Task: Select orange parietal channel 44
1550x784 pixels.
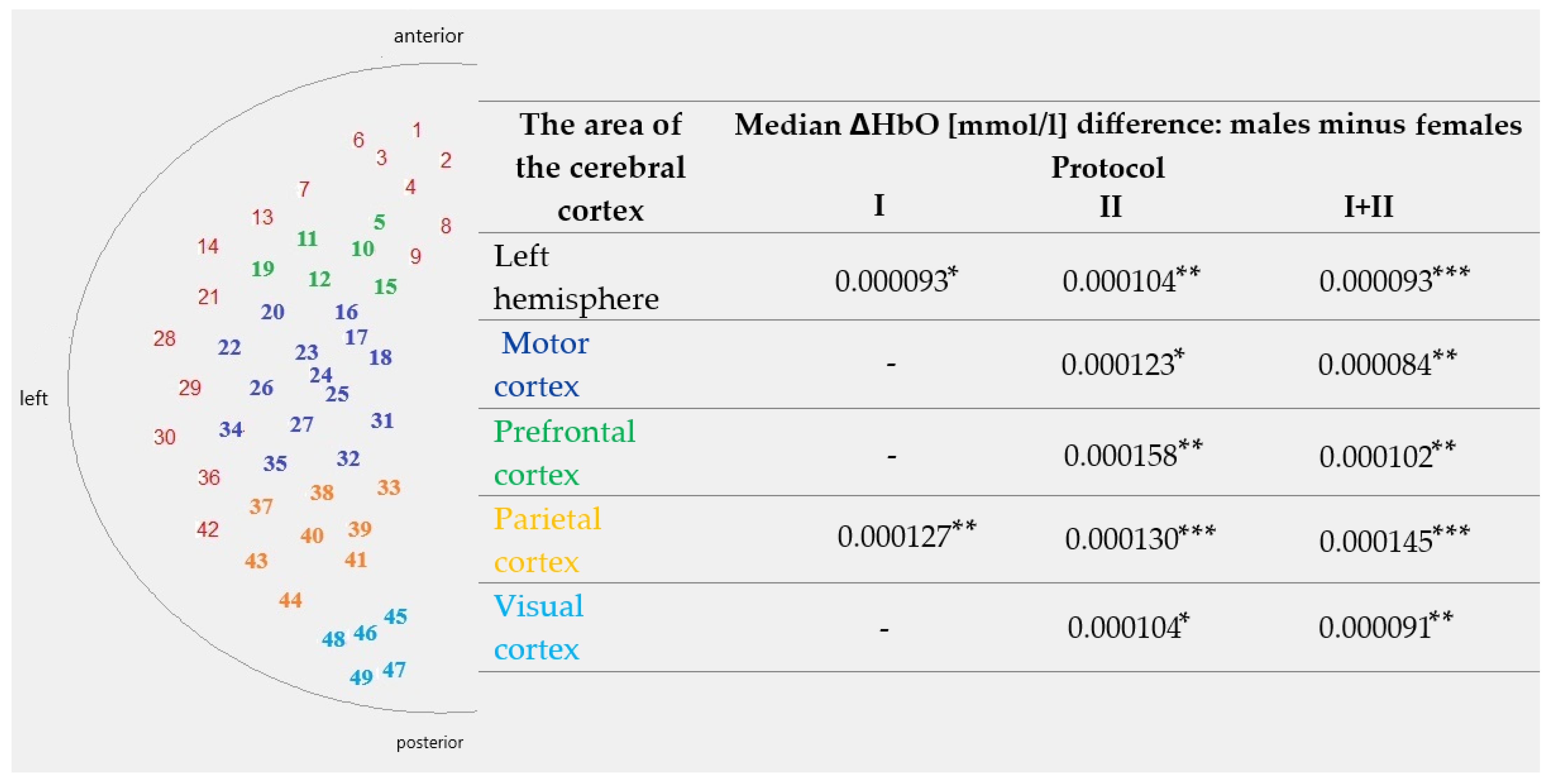Action: 290,600
